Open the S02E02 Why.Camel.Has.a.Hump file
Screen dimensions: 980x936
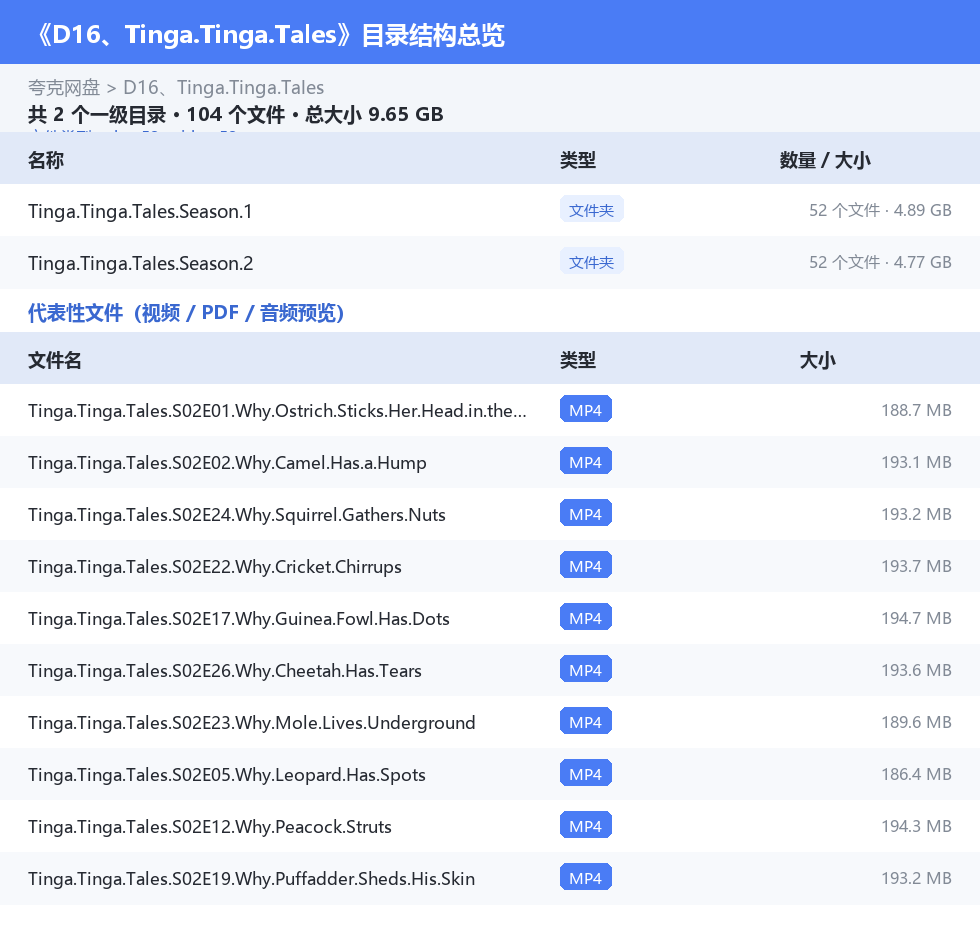coord(227,462)
